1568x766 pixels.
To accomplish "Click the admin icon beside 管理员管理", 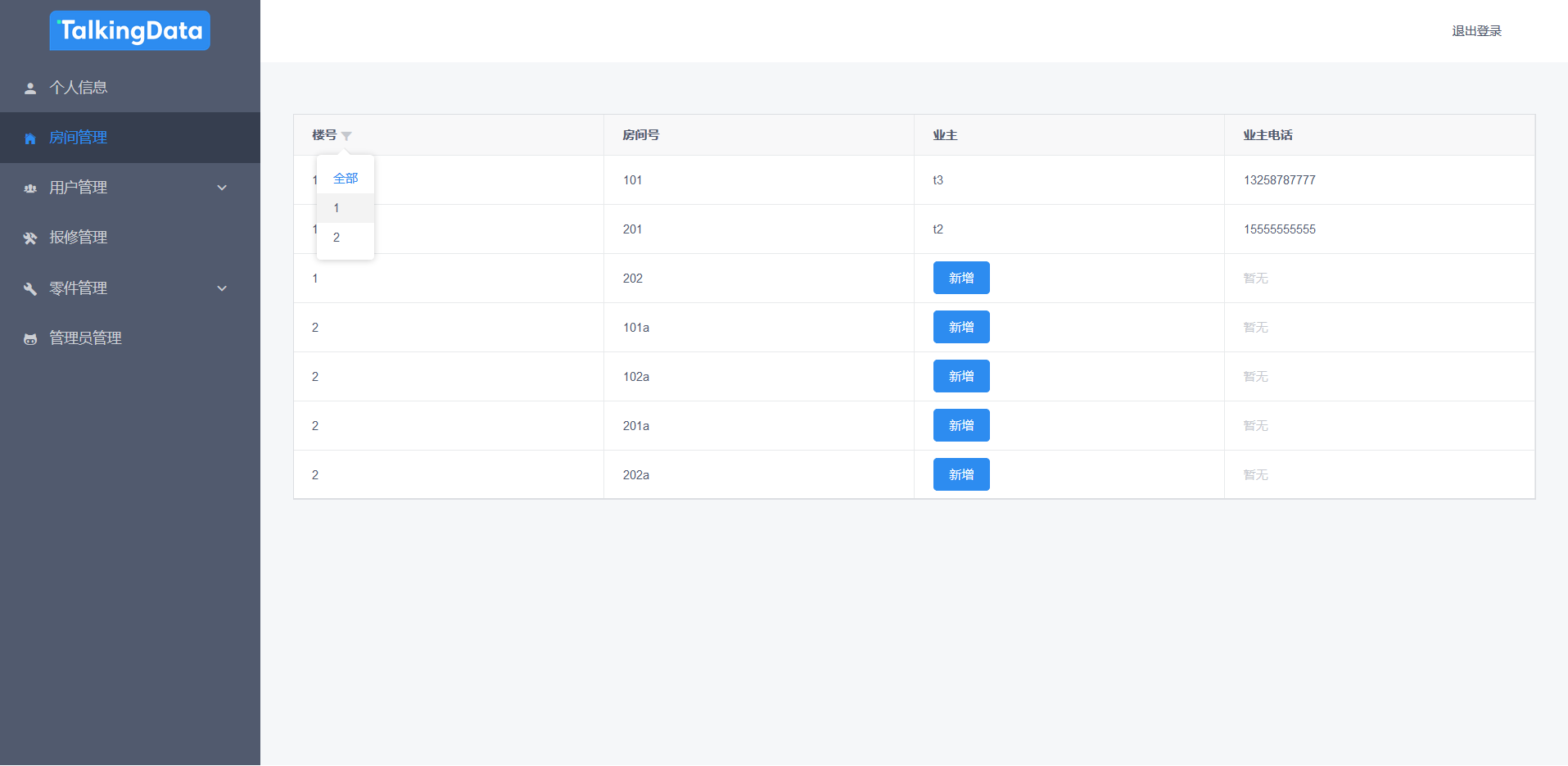I will pos(30,338).
